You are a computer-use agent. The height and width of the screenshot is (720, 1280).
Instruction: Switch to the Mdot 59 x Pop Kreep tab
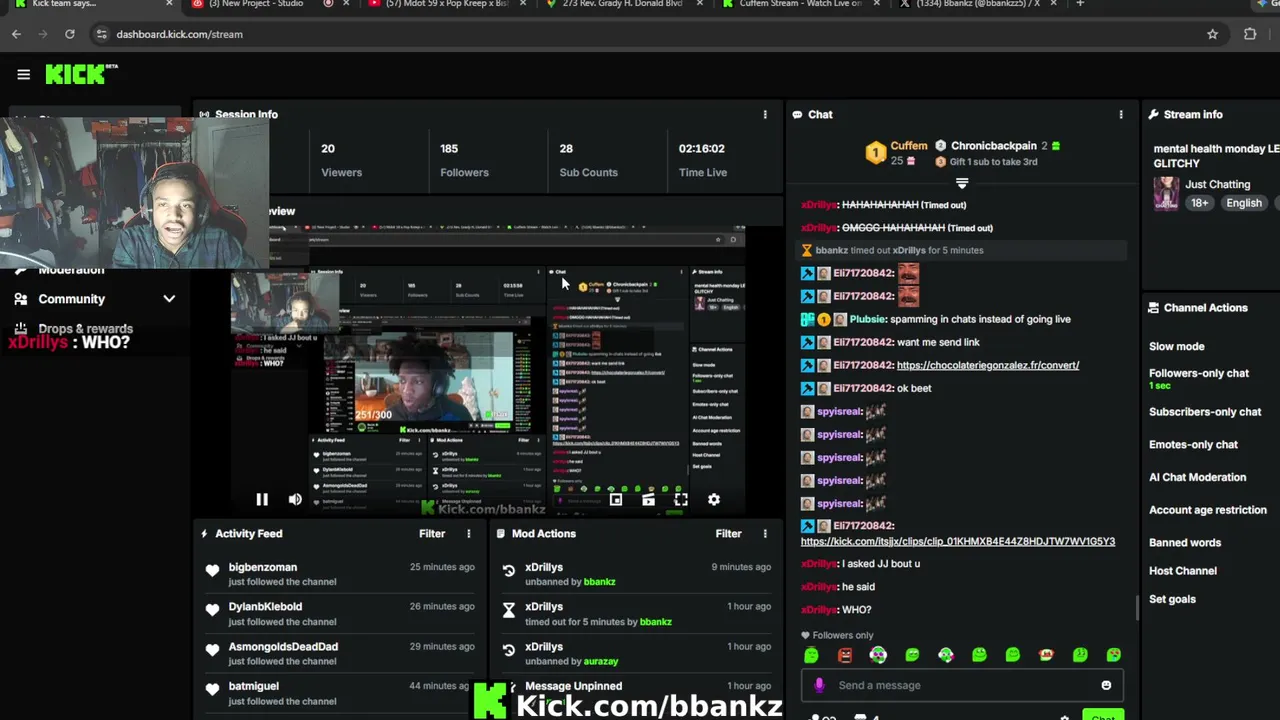click(x=445, y=5)
